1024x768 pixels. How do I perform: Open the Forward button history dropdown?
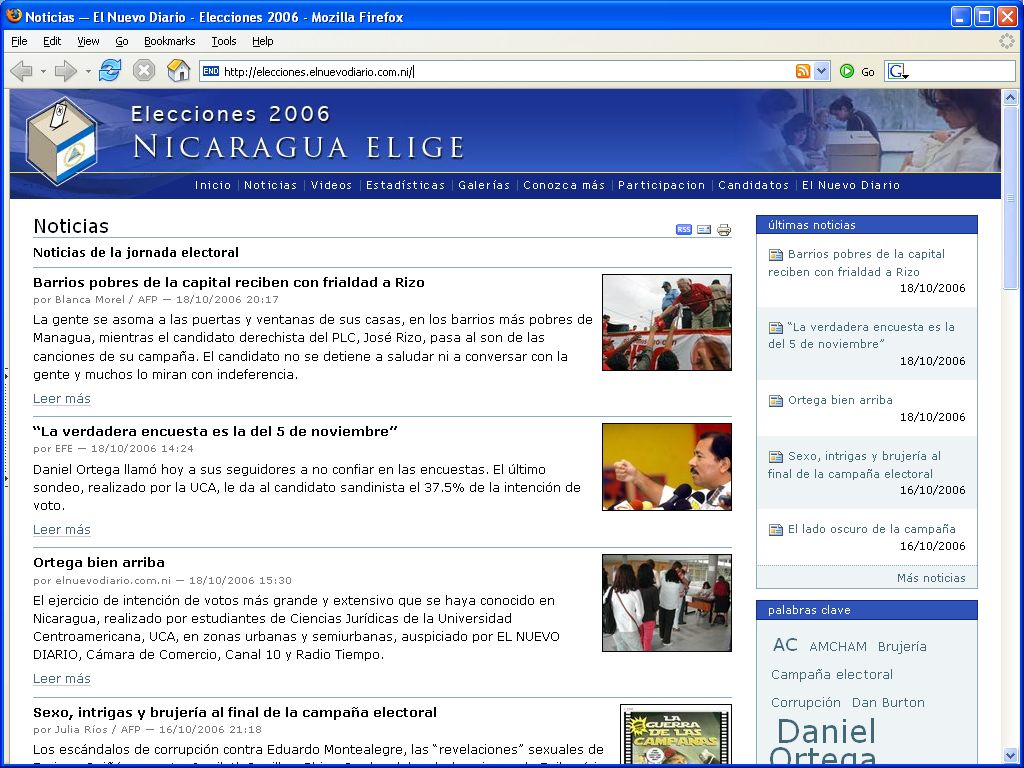pos(88,71)
